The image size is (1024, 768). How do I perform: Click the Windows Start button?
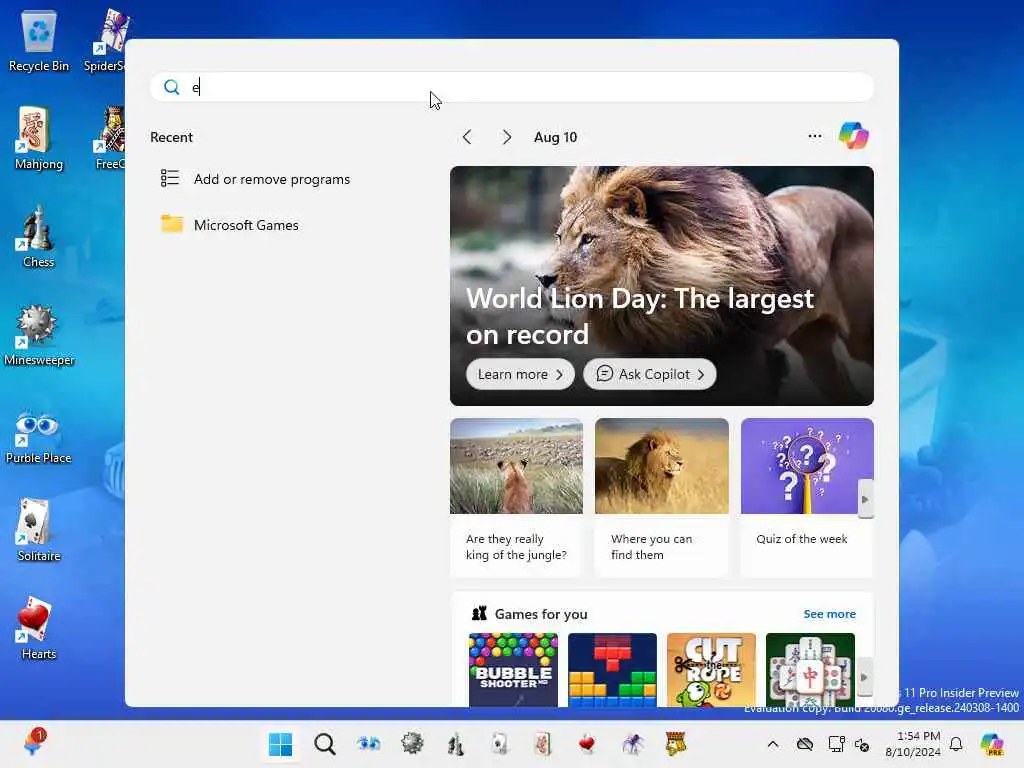[x=281, y=744]
